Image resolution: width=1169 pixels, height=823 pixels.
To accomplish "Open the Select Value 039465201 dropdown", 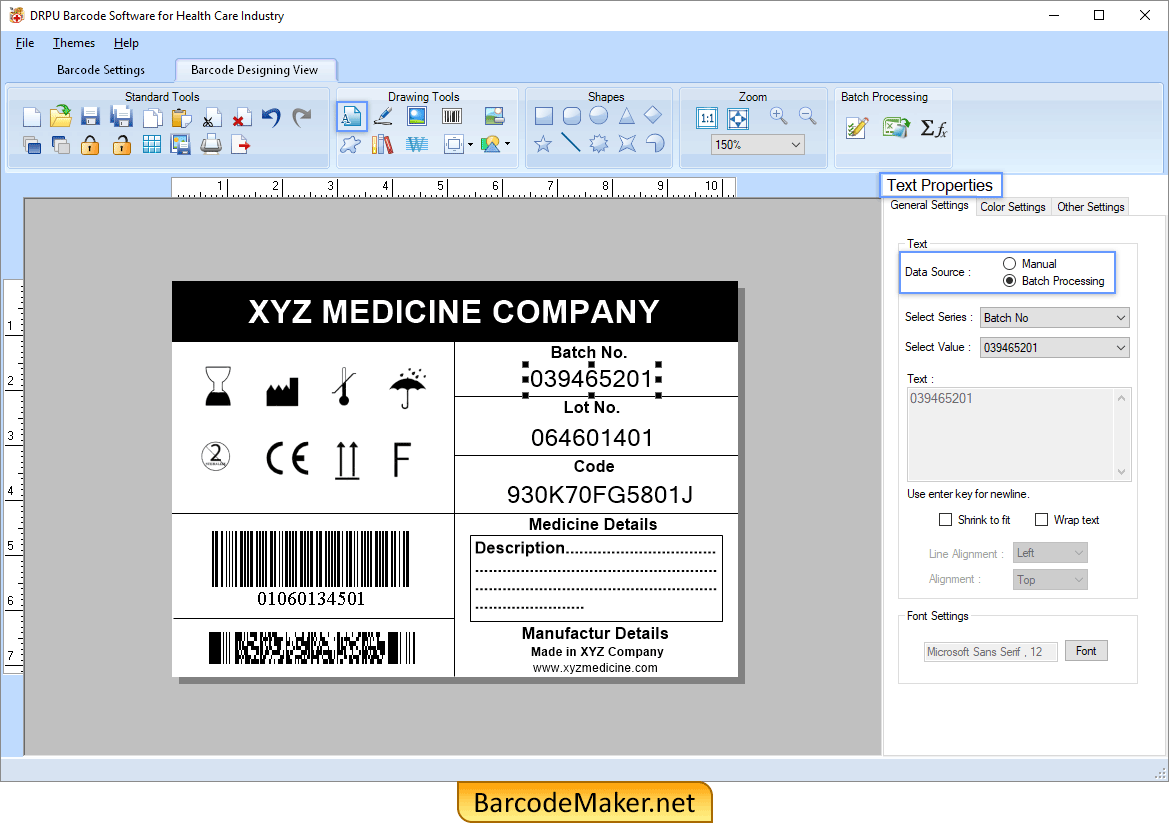I will (1054, 347).
